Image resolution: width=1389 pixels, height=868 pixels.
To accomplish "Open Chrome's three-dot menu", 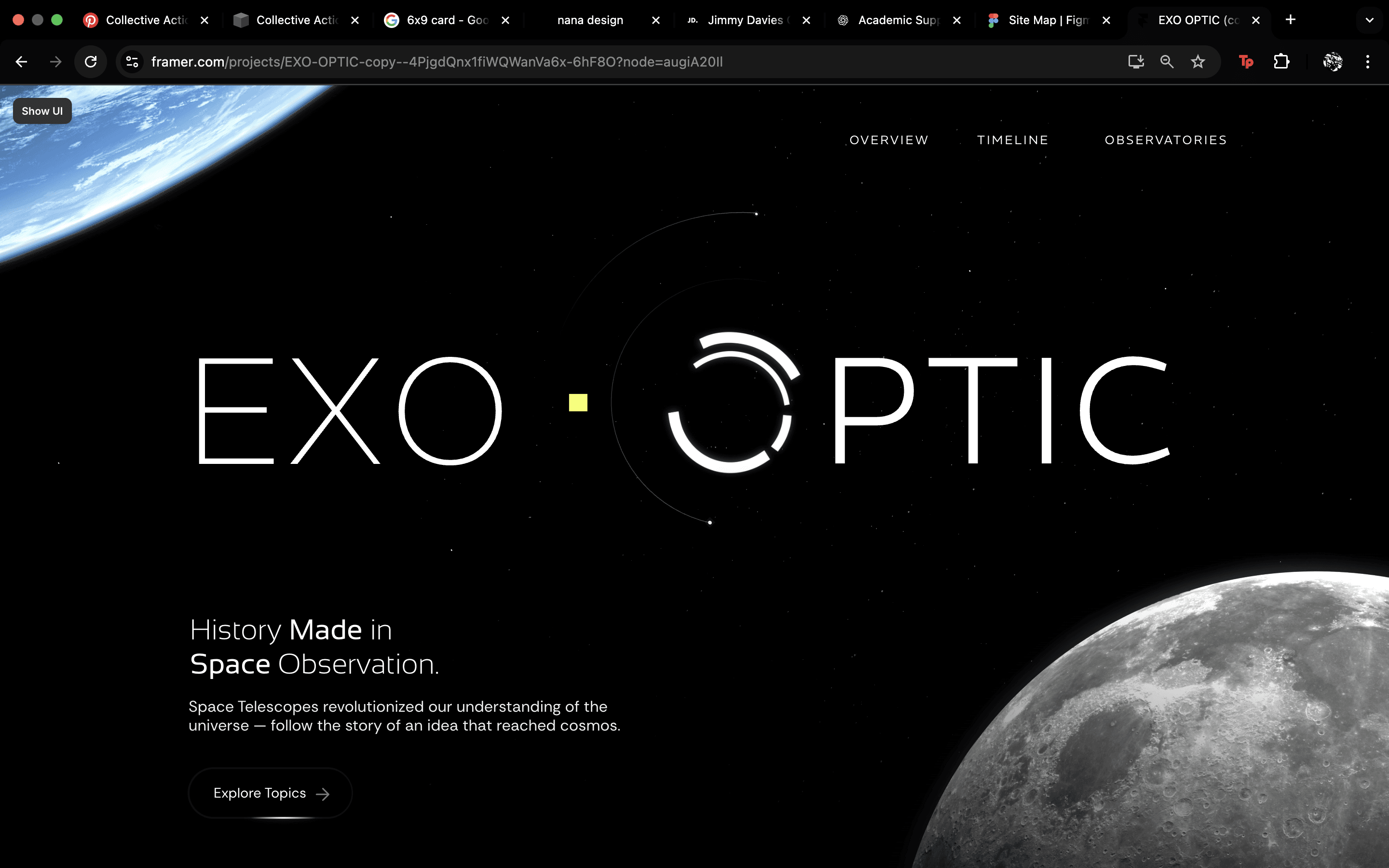I will (1368, 62).
